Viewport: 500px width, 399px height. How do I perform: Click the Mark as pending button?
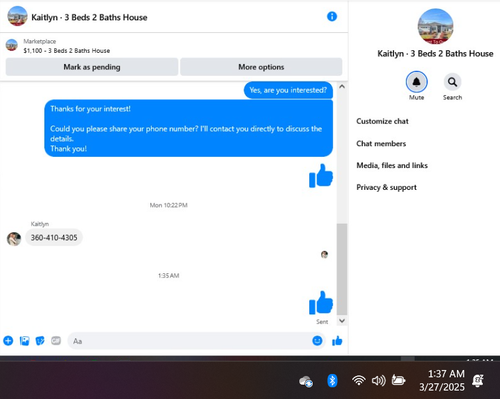(92, 67)
